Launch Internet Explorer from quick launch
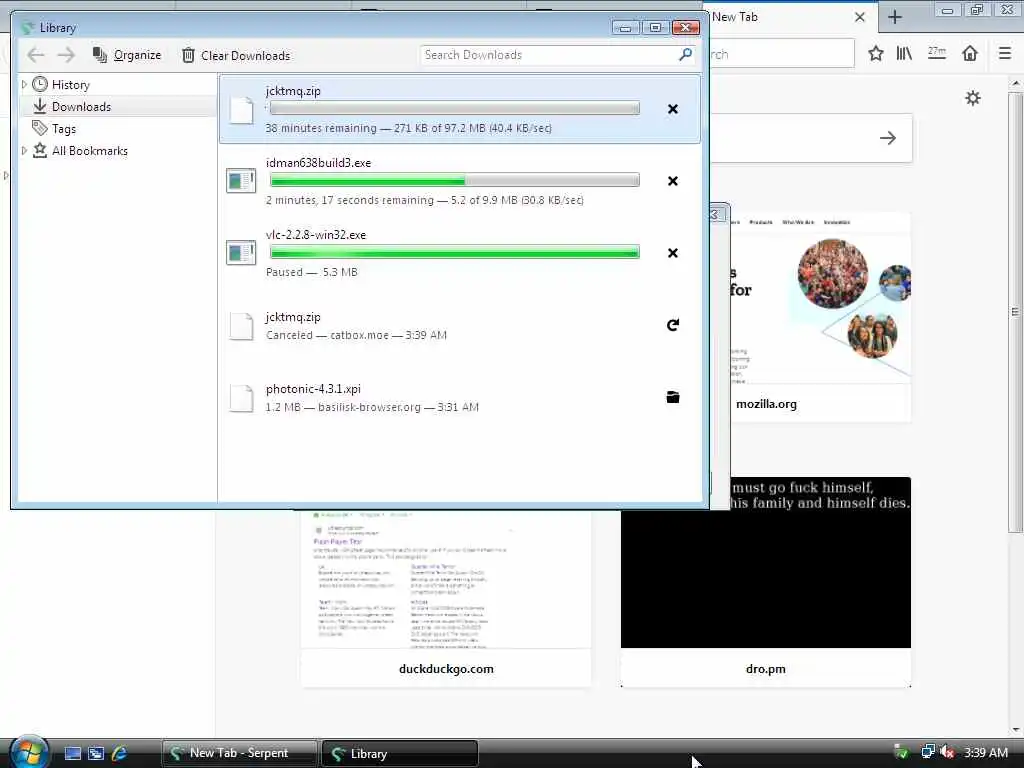Screen dimensions: 1024x768 [x=120, y=754]
